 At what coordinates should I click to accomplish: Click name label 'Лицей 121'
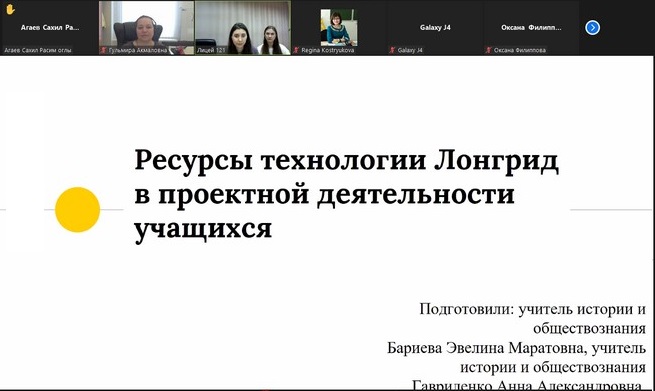pyautogui.click(x=211, y=50)
